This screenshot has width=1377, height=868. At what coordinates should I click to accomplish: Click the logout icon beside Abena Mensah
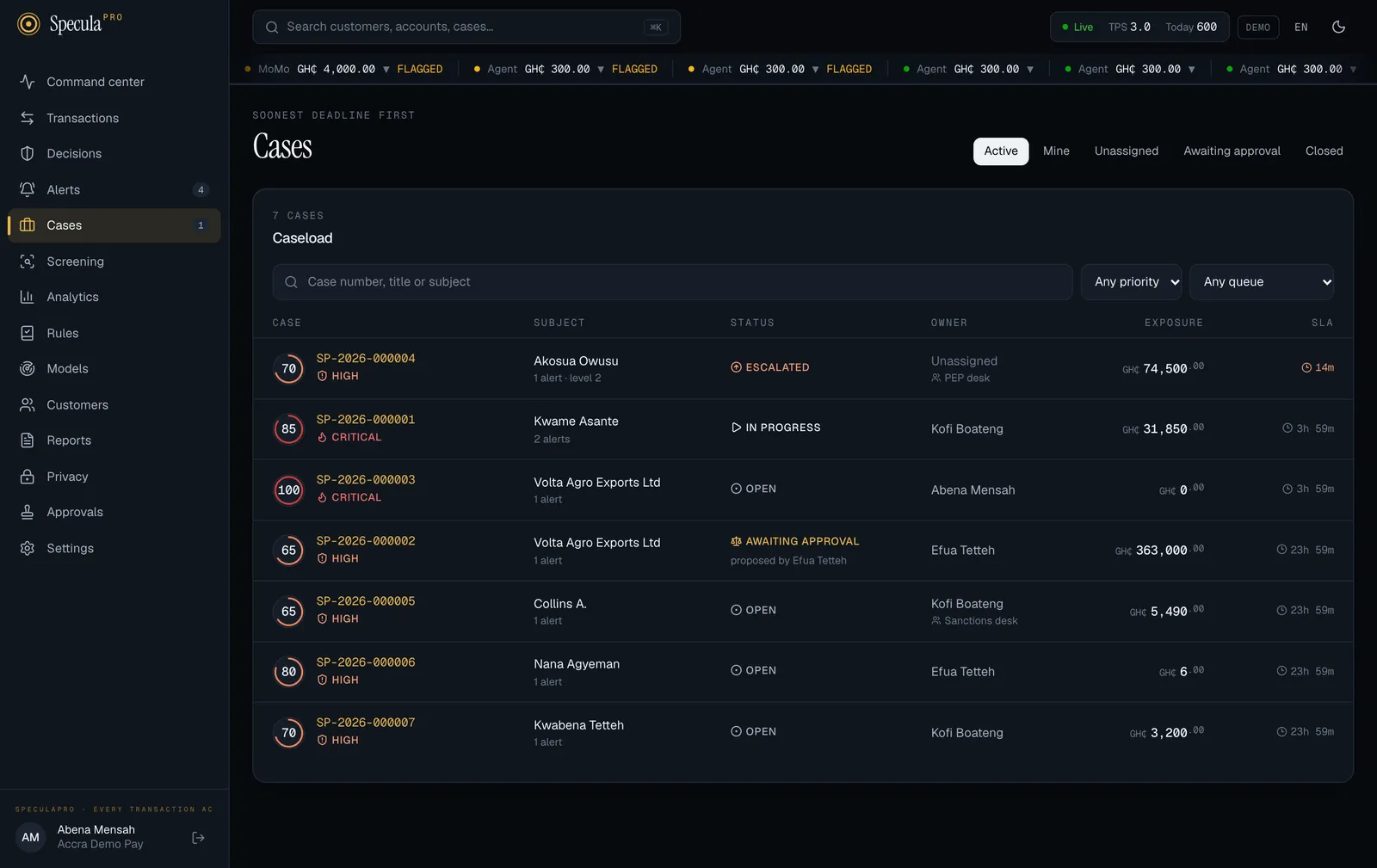tap(198, 838)
